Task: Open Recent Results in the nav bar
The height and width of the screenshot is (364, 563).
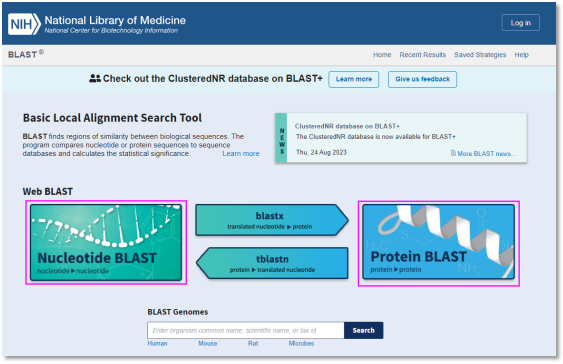Action: tap(423, 55)
